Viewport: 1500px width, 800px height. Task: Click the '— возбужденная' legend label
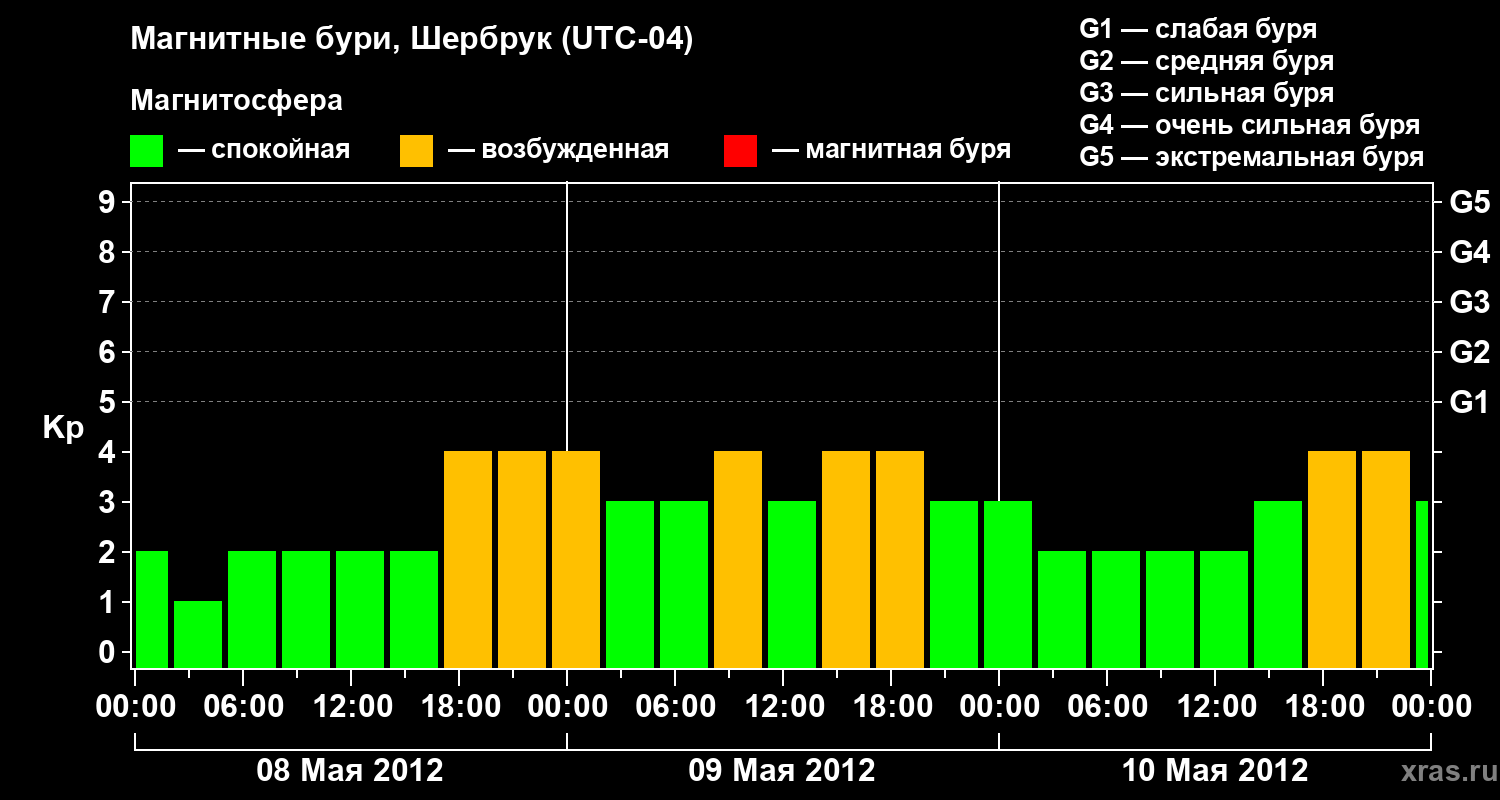(x=558, y=150)
